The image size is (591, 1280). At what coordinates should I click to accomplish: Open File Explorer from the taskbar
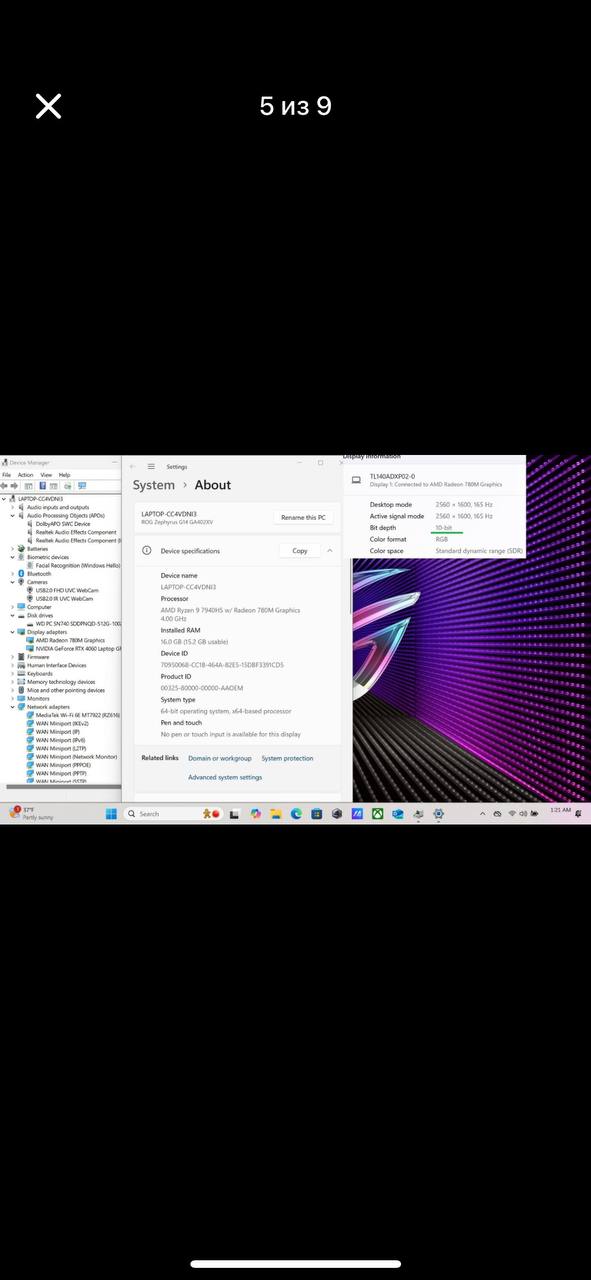(277, 814)
